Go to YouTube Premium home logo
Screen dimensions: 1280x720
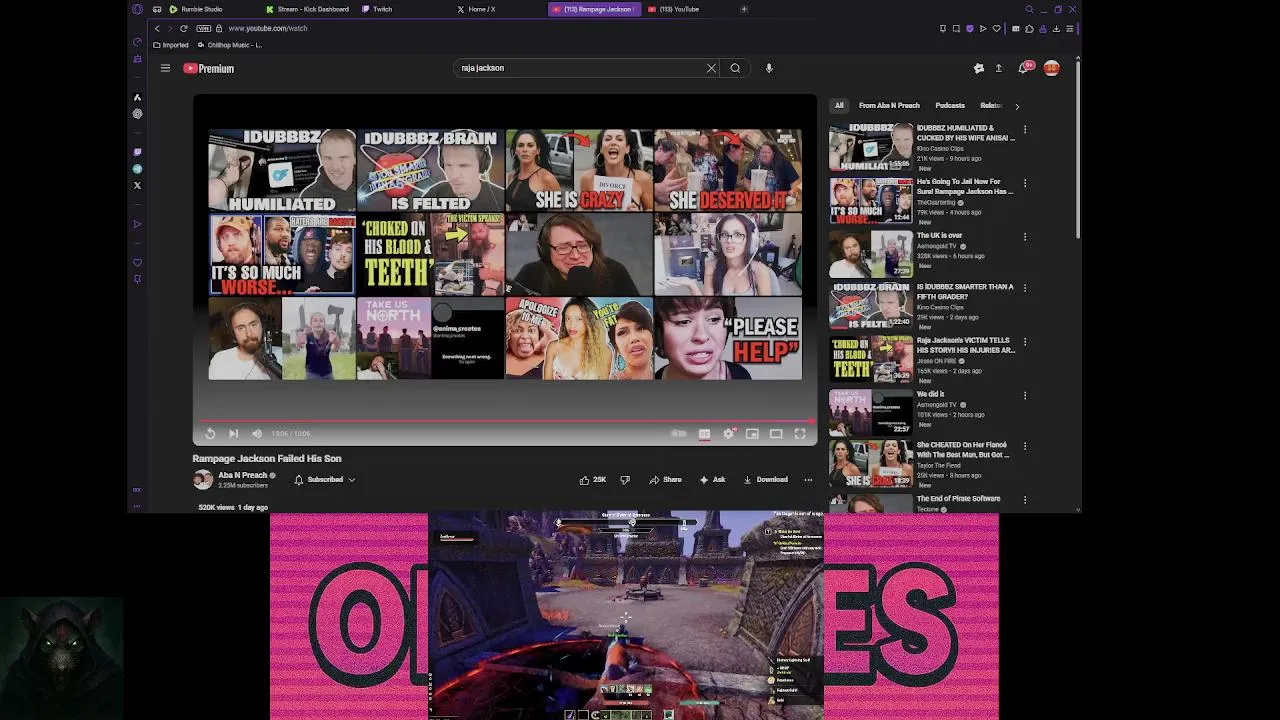208,68
